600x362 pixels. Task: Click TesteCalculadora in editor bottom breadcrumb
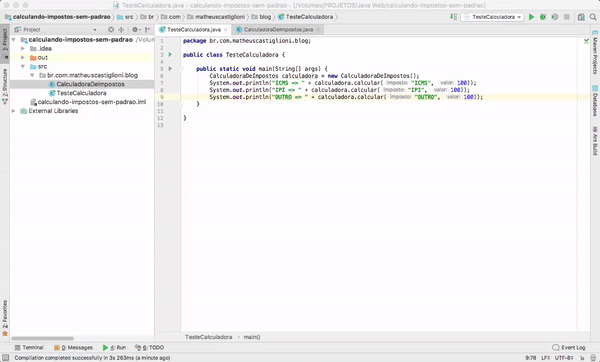tap(209, 337)
